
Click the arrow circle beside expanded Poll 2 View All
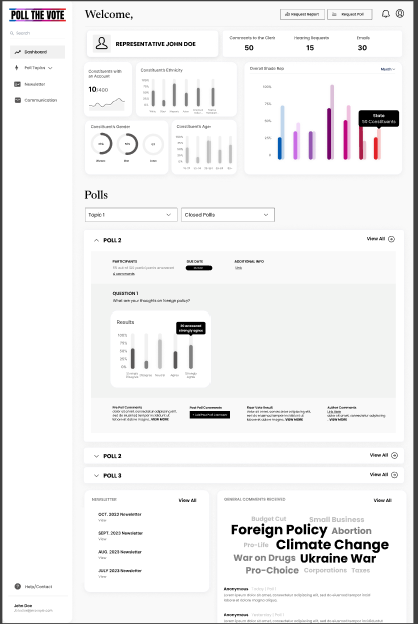(391, 239)
